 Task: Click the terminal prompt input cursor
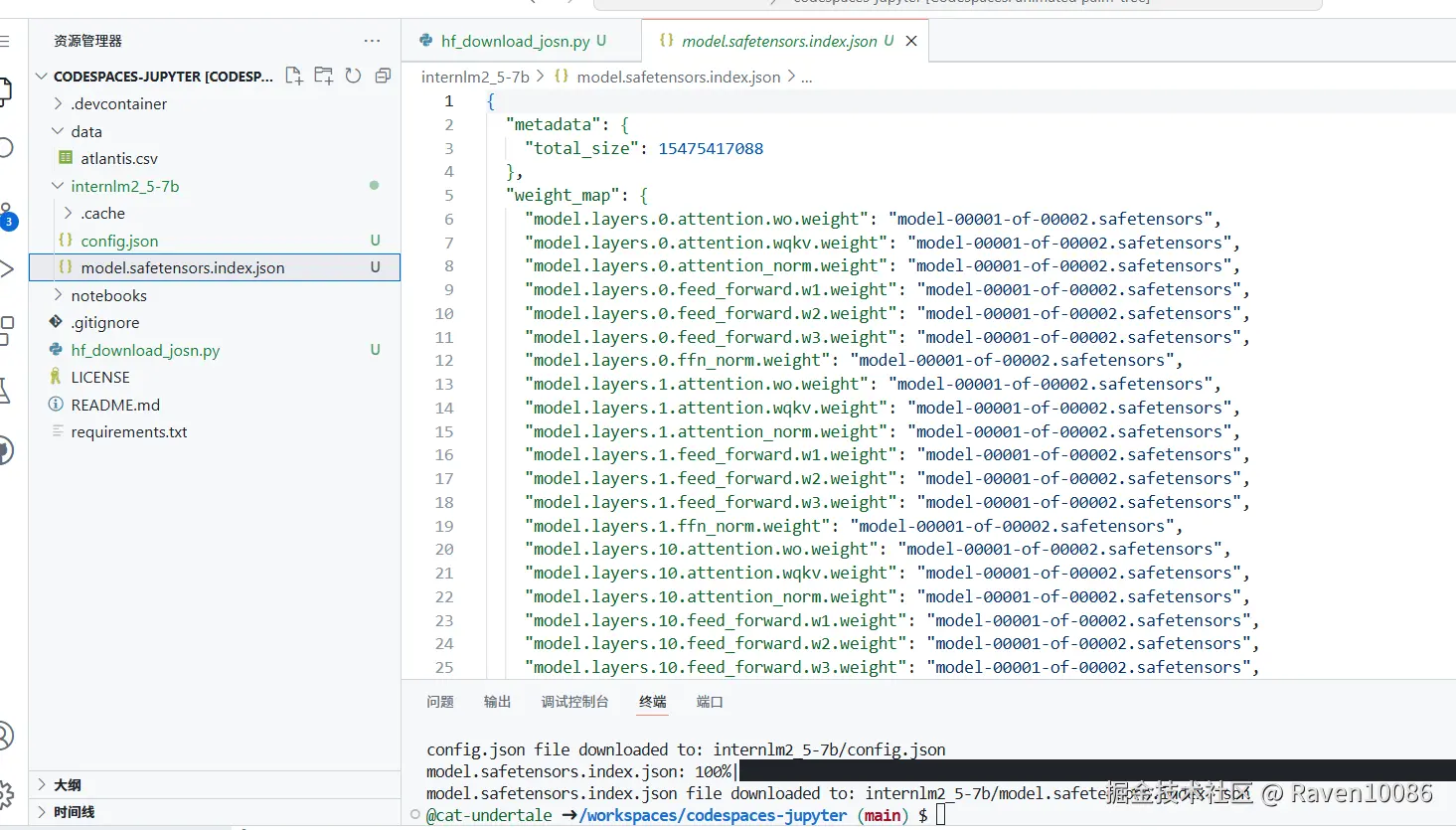coord(941,815)
